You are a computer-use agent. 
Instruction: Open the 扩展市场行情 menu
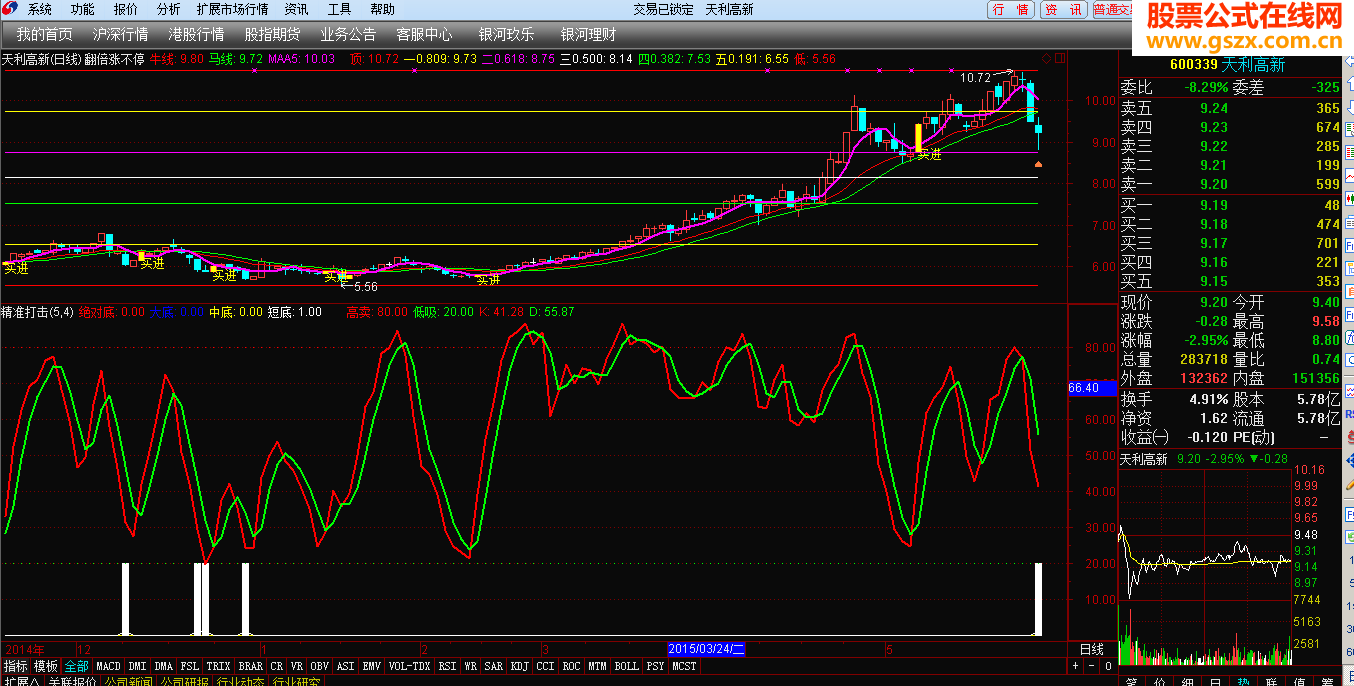click(233, 9)
